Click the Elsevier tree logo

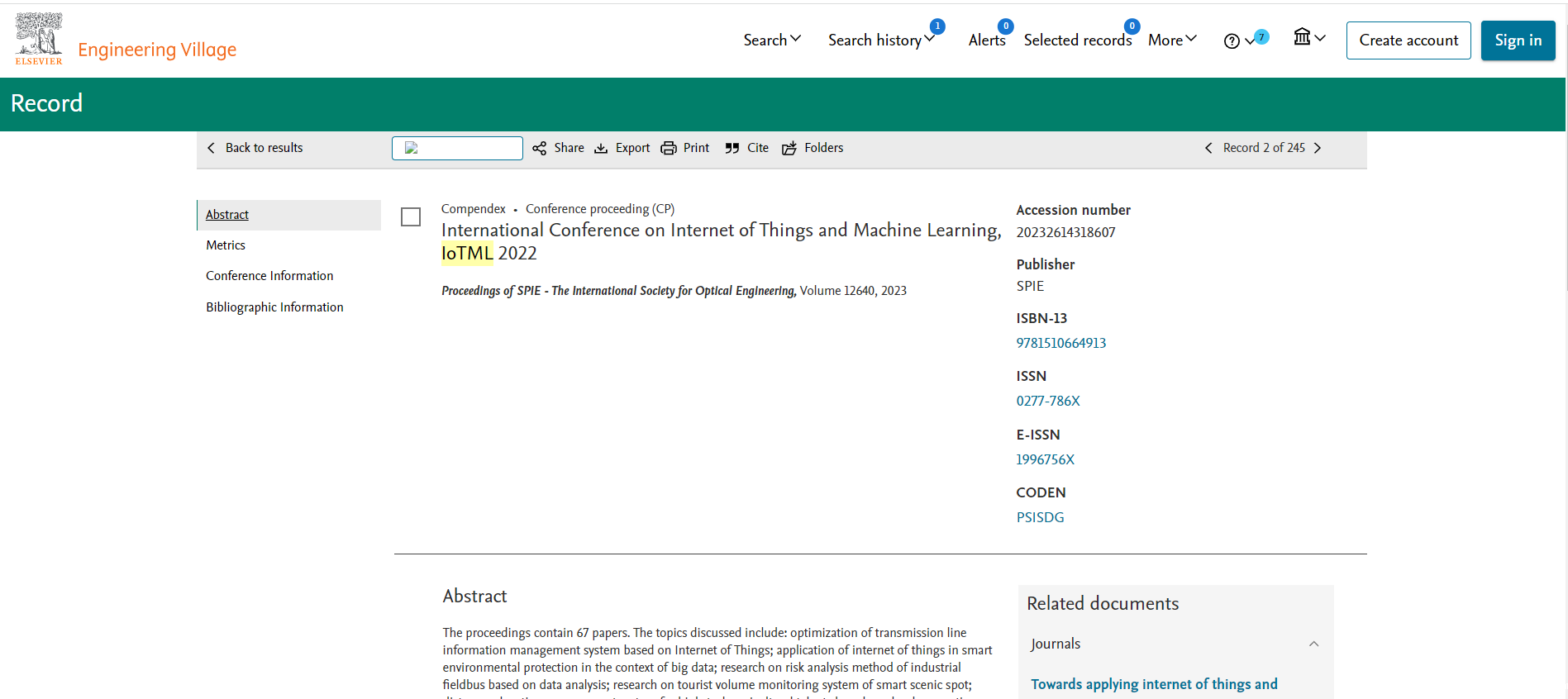[39, 39]
